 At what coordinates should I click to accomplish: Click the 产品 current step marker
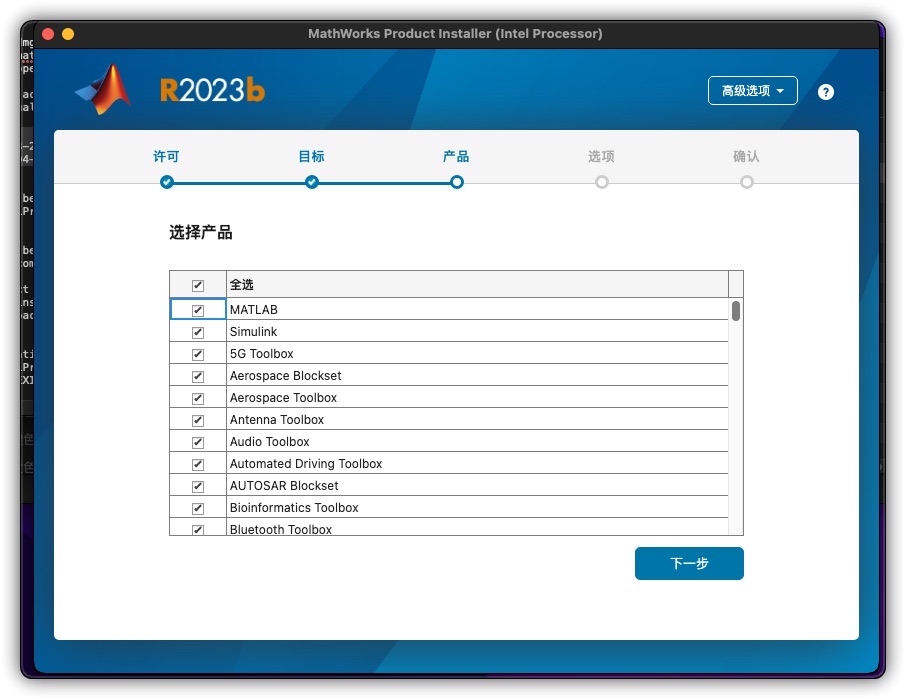click(456, 182)
